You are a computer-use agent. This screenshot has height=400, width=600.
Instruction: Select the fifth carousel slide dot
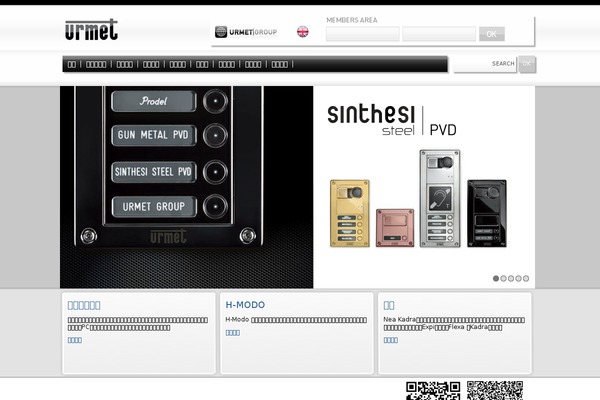[x=526, y=278]
